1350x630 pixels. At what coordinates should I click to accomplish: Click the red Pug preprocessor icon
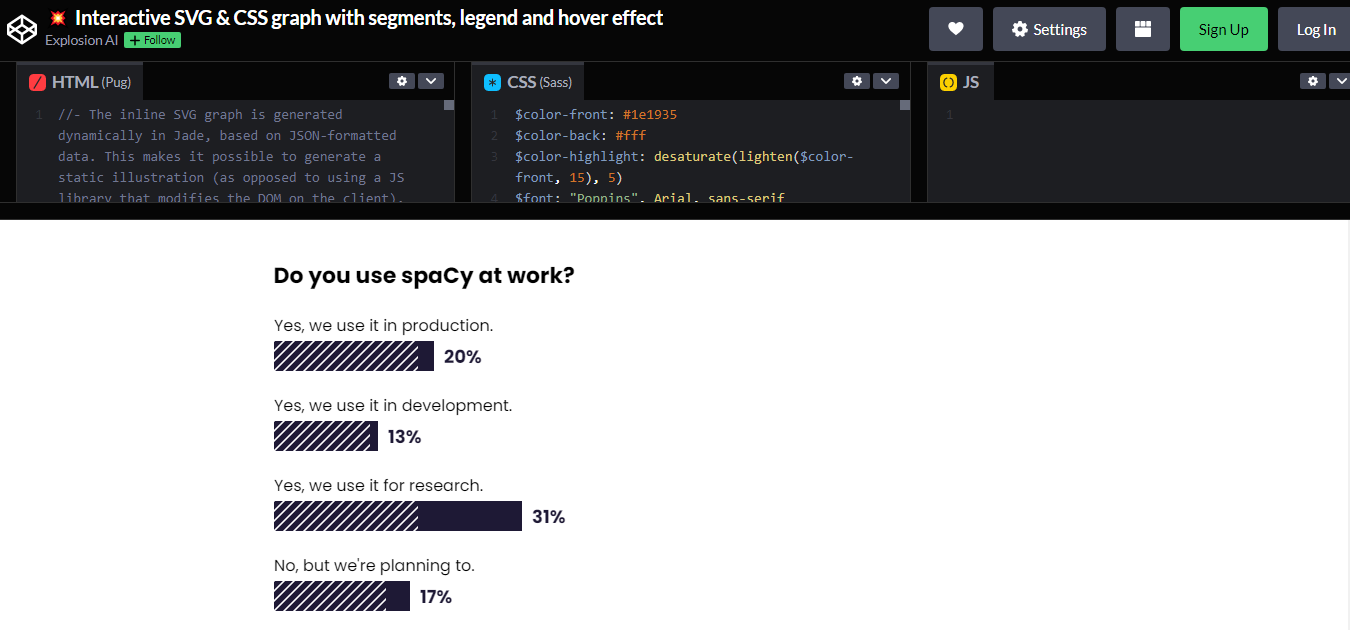point(37,81)
